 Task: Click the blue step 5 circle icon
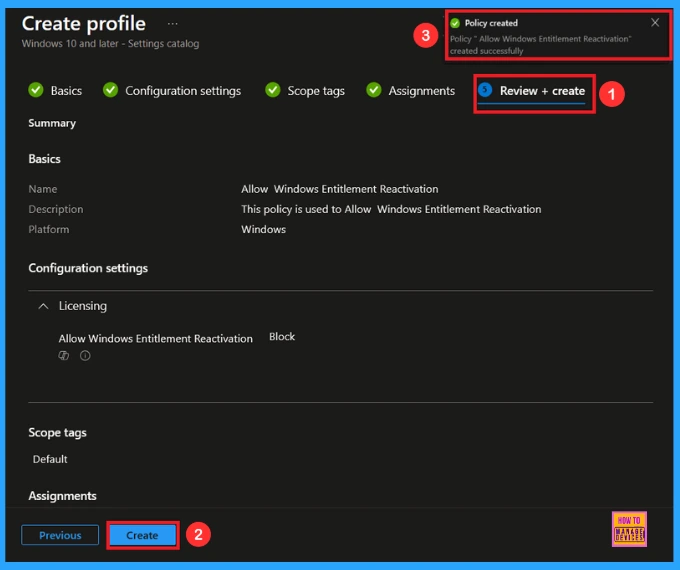click(485, 90)
